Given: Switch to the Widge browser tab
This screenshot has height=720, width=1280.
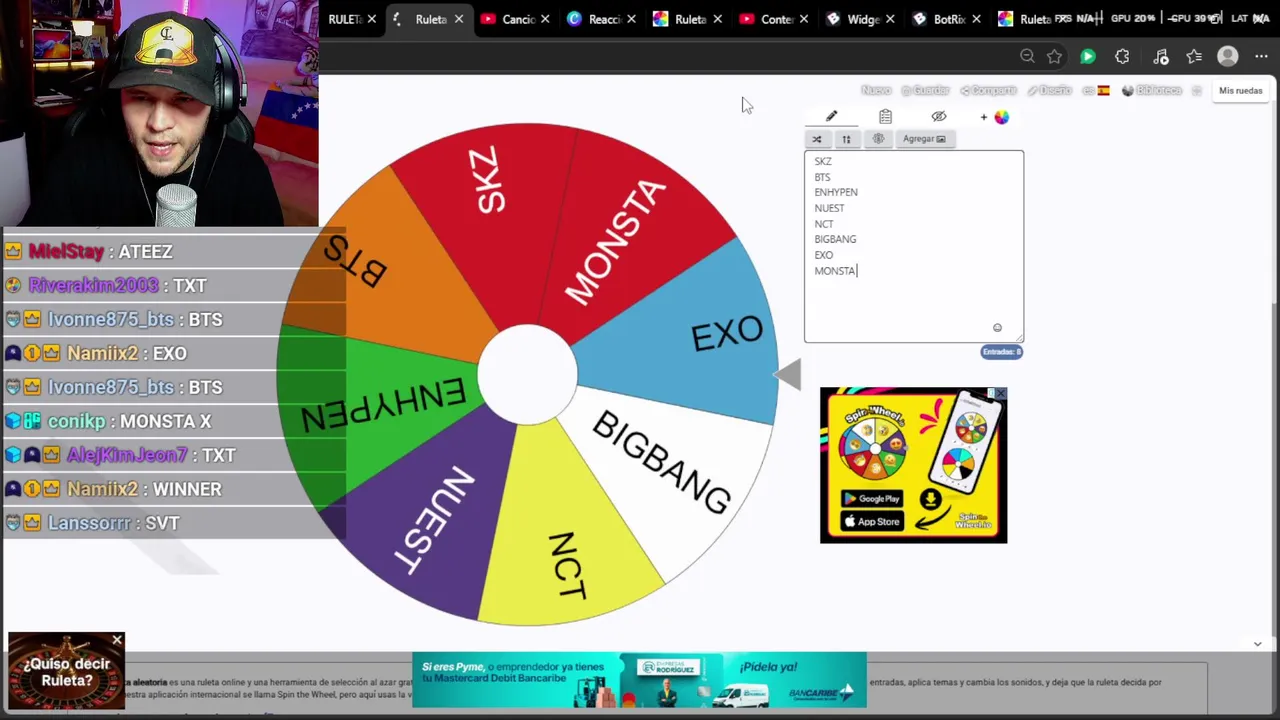Looking at the screenshot, I should (x=863, y=19).
